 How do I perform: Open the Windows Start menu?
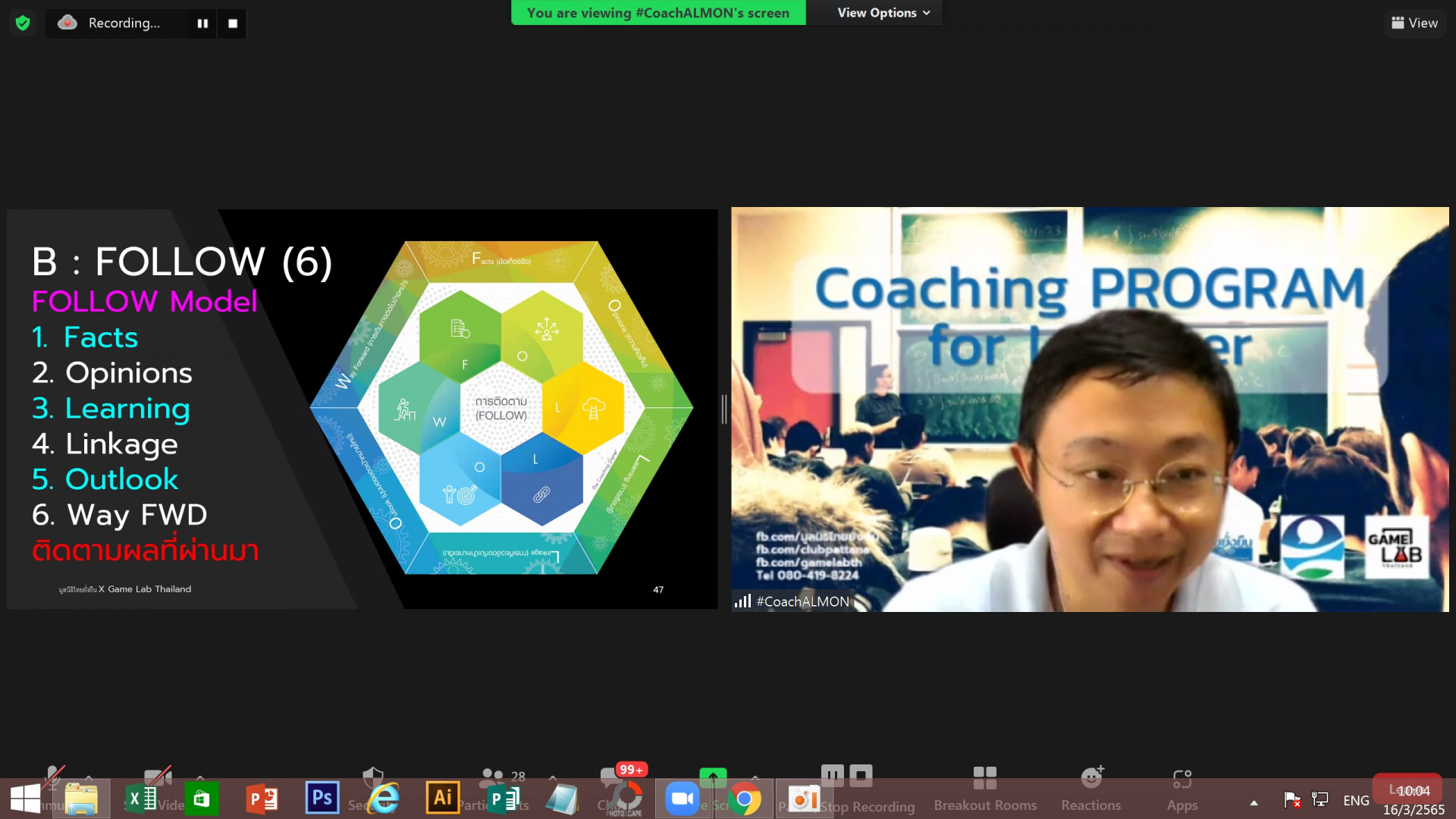point(25,799)
